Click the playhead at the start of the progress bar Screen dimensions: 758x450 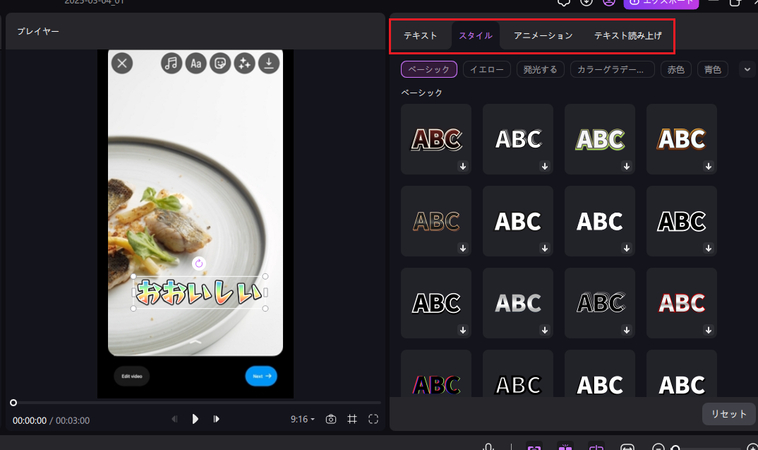tap(14, 403)
